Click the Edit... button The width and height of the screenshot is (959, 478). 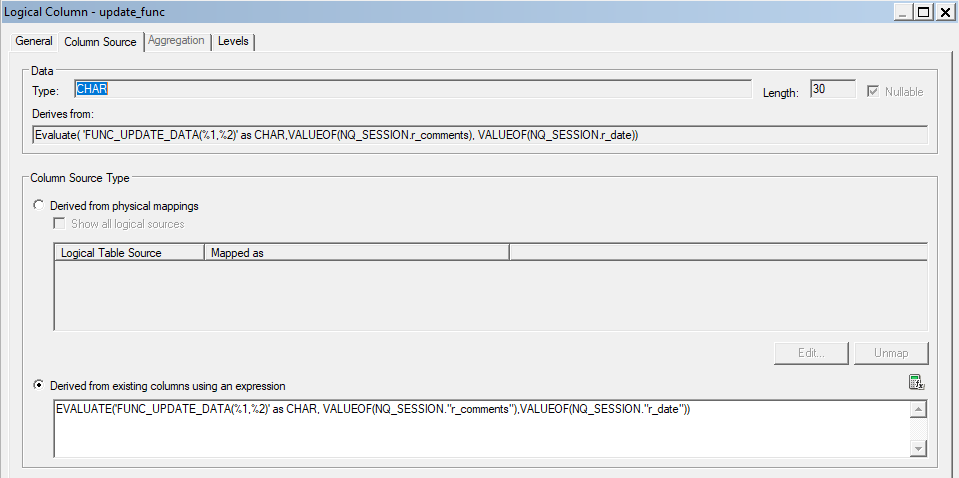coord(812,353)
